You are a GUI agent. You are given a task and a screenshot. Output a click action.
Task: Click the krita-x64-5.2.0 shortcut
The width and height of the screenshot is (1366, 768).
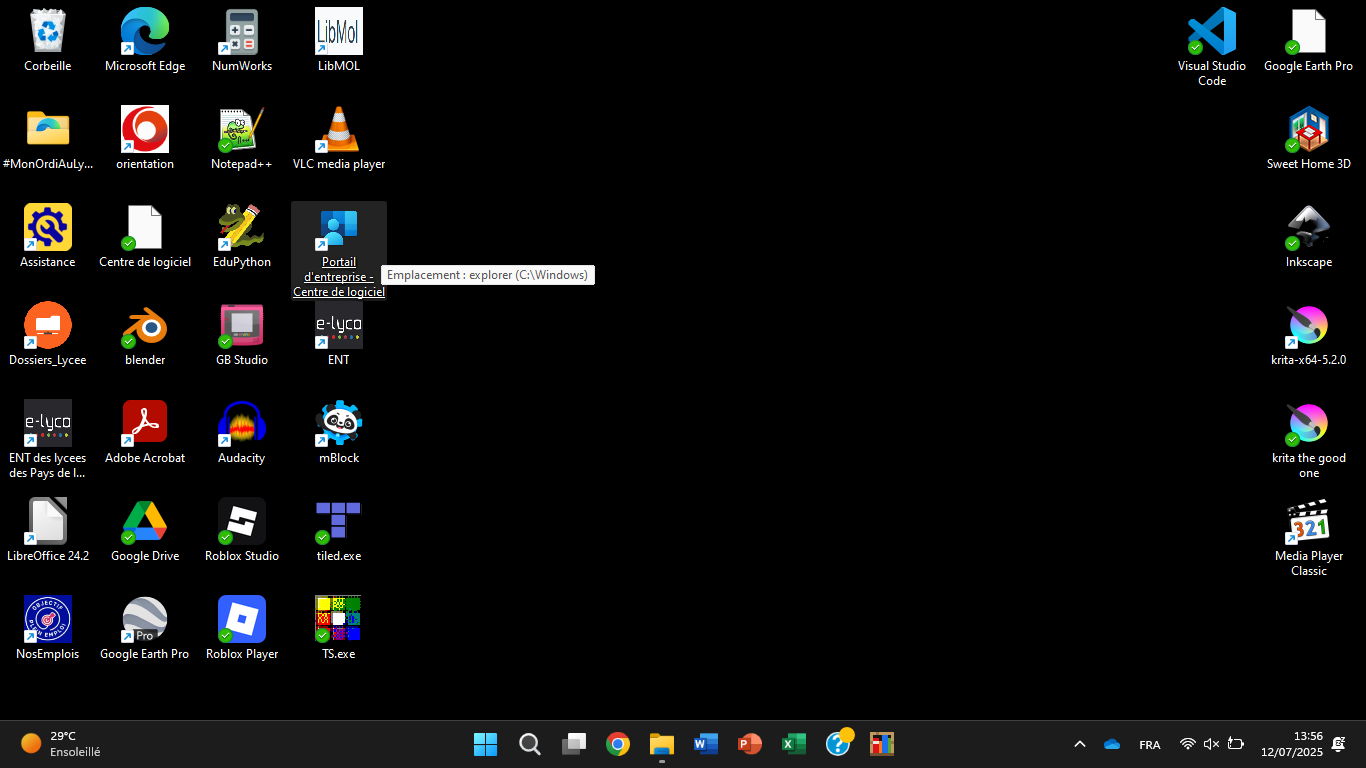tap(1308, 327)
